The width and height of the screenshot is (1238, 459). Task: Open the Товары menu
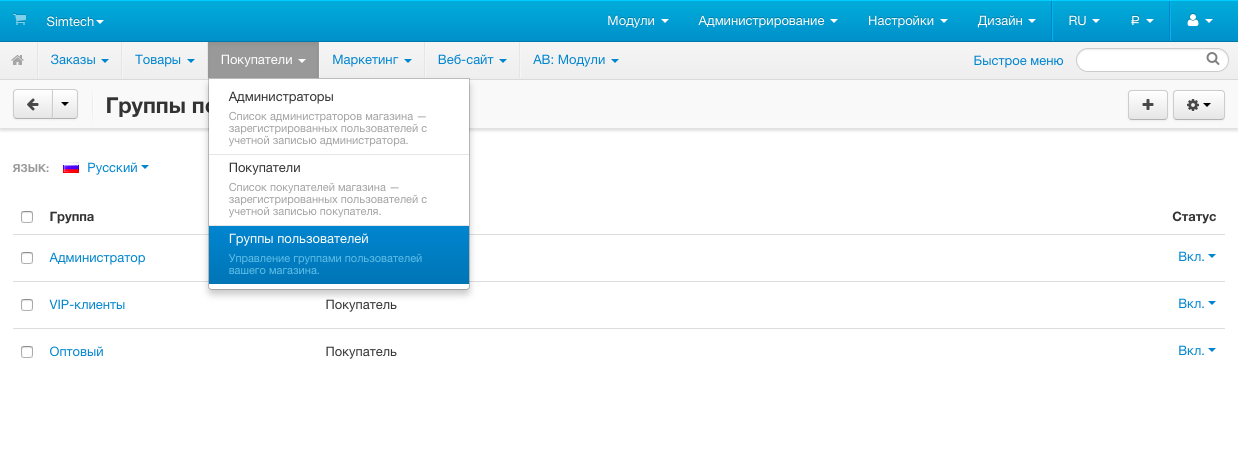pos(164,60)
